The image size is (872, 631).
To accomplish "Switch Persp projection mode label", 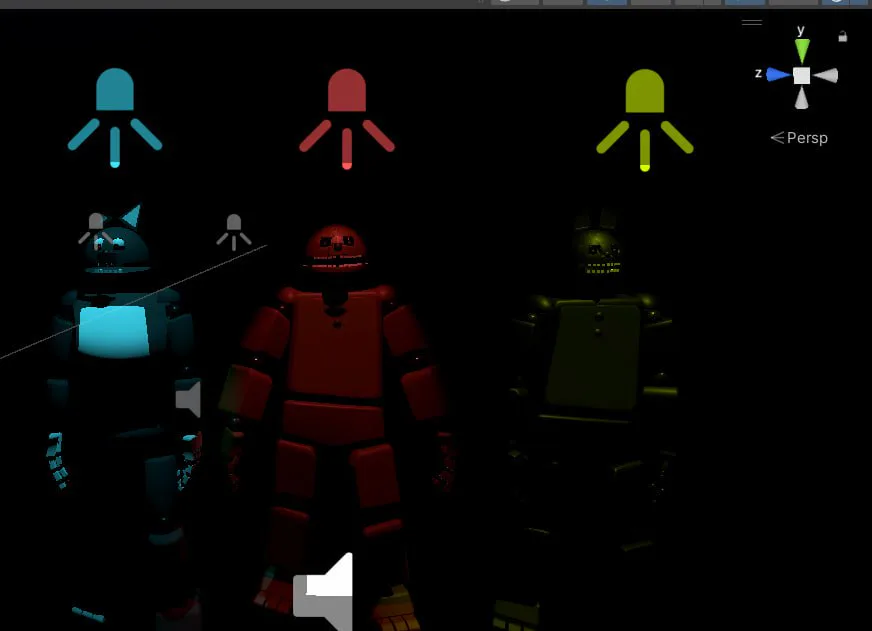I will tap(799, 137).
